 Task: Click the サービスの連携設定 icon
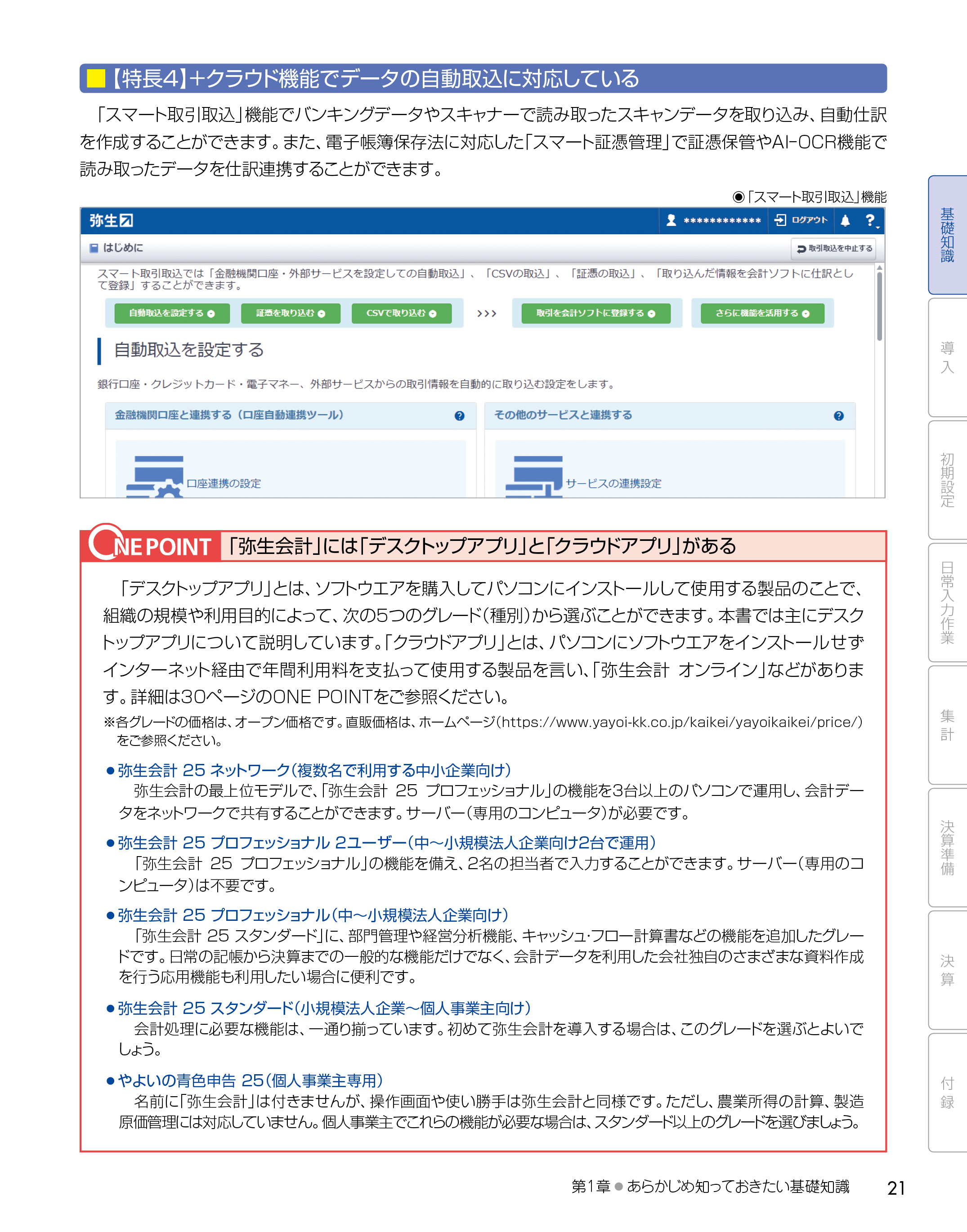pos(534,477)
